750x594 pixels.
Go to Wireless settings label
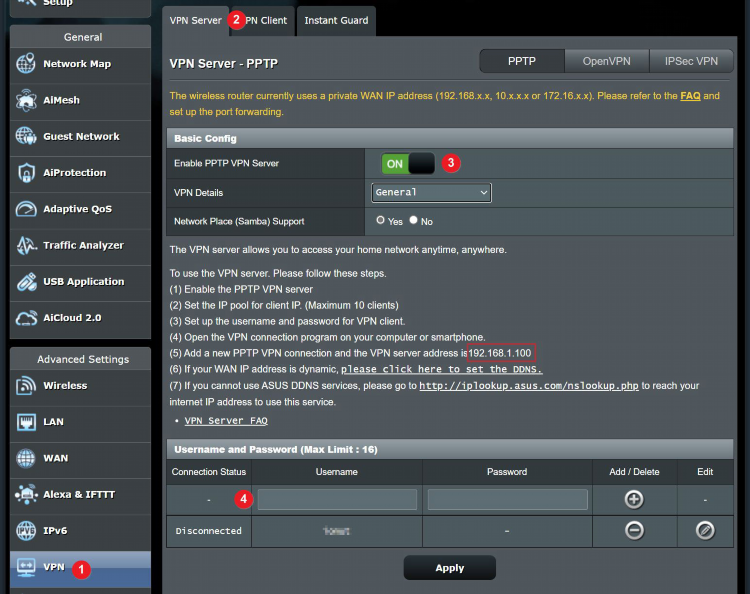tap(65, 385)
